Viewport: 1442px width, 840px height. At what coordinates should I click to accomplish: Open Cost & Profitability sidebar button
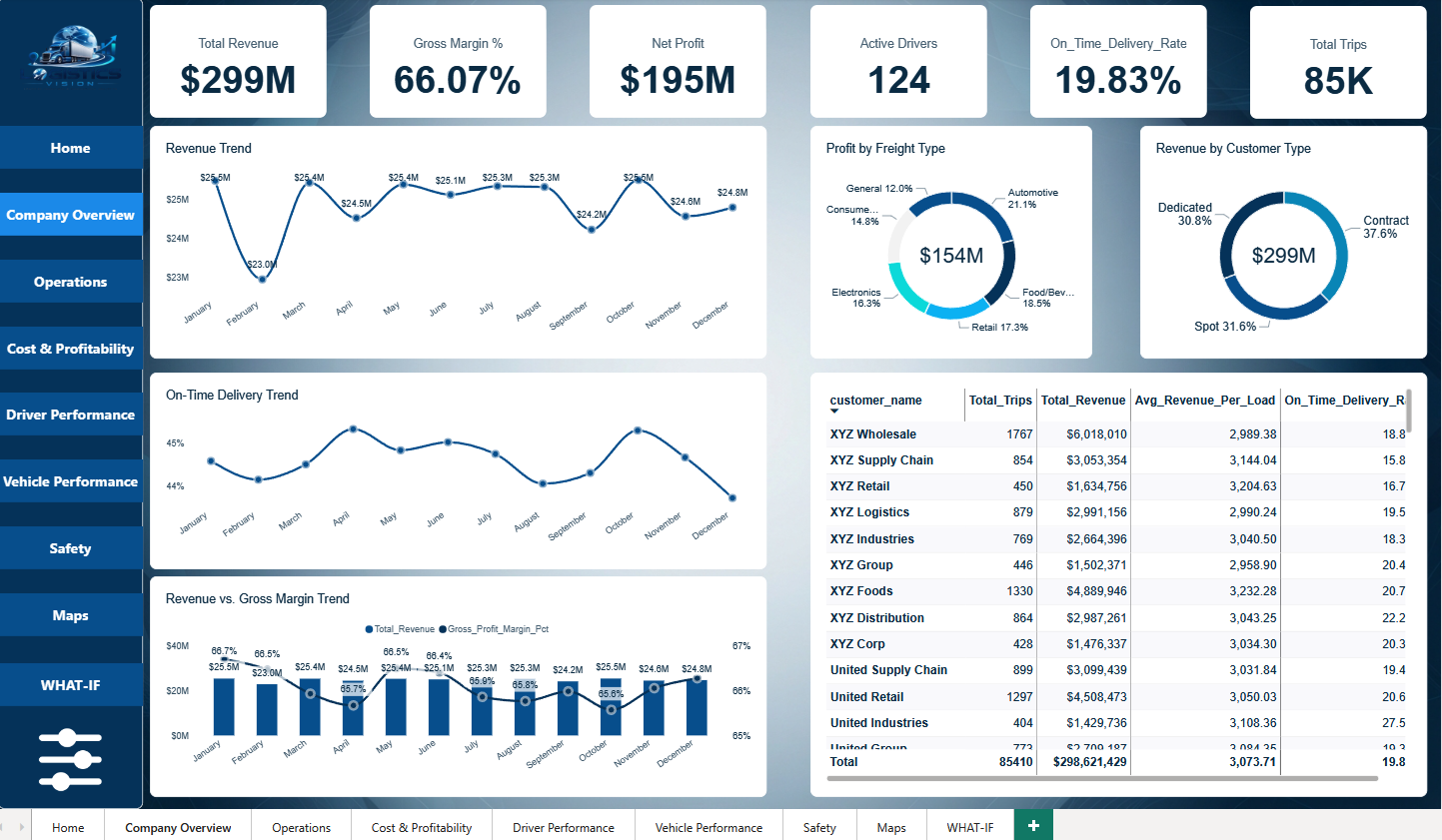71,349
